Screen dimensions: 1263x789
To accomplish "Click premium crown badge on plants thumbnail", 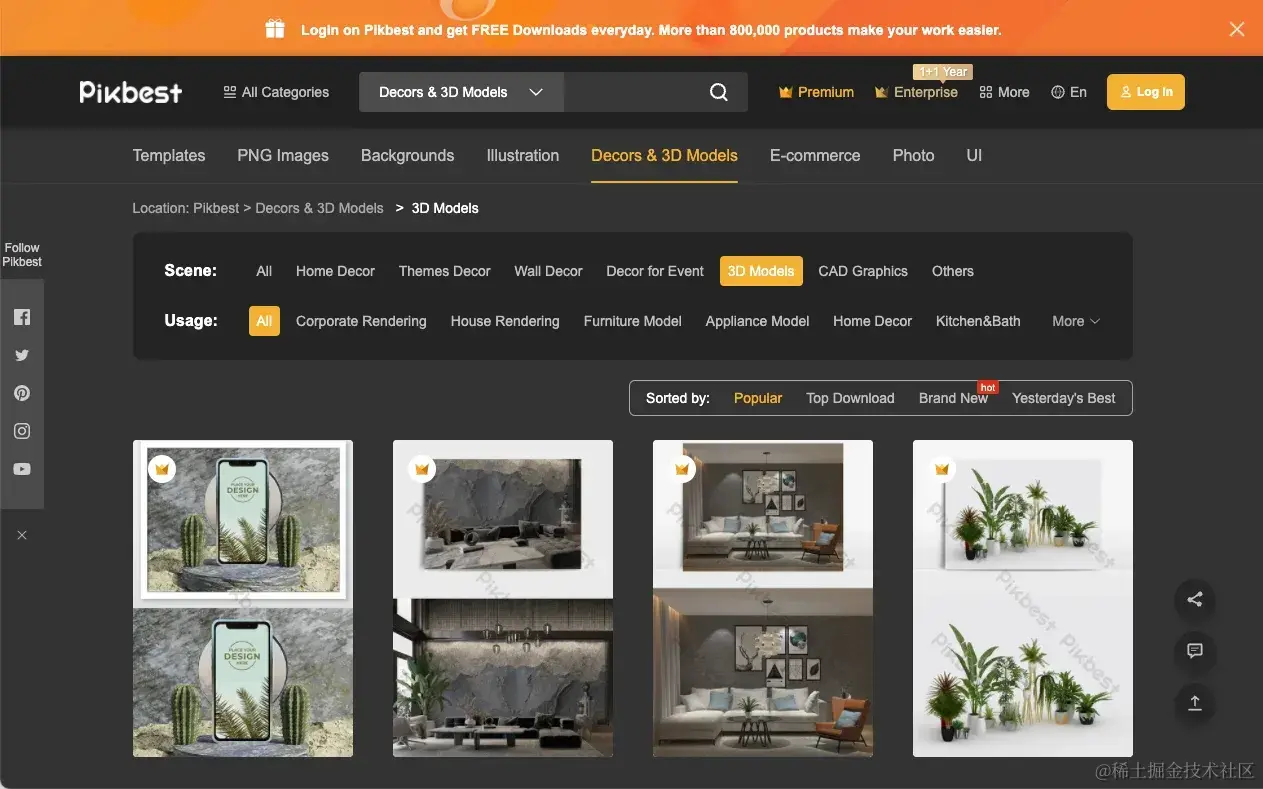I will [x=942, y=469].
